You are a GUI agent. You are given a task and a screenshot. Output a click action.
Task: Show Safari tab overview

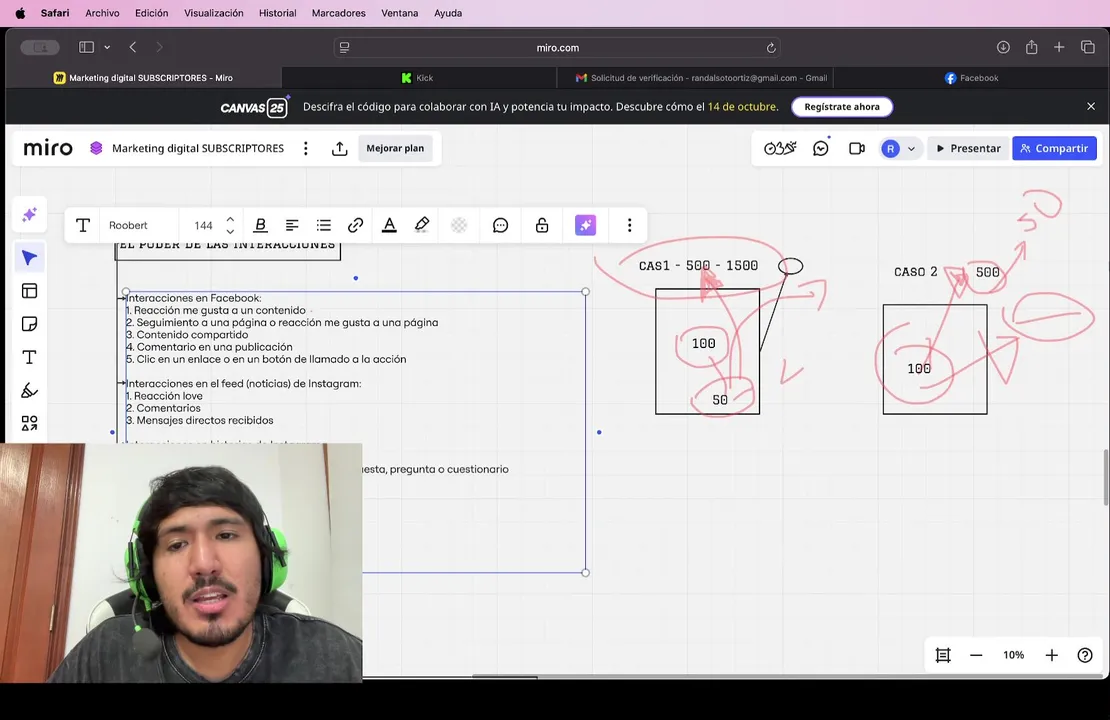(1088, 47)
